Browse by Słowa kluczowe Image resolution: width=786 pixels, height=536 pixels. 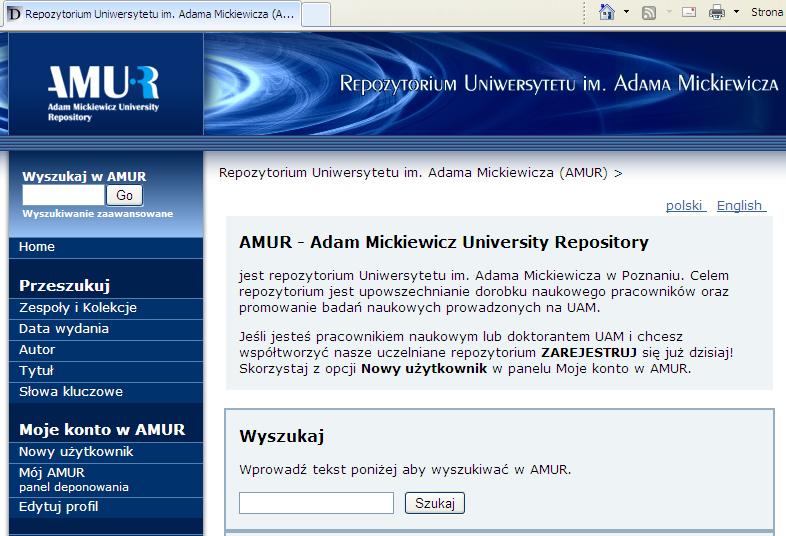[106, 392]
